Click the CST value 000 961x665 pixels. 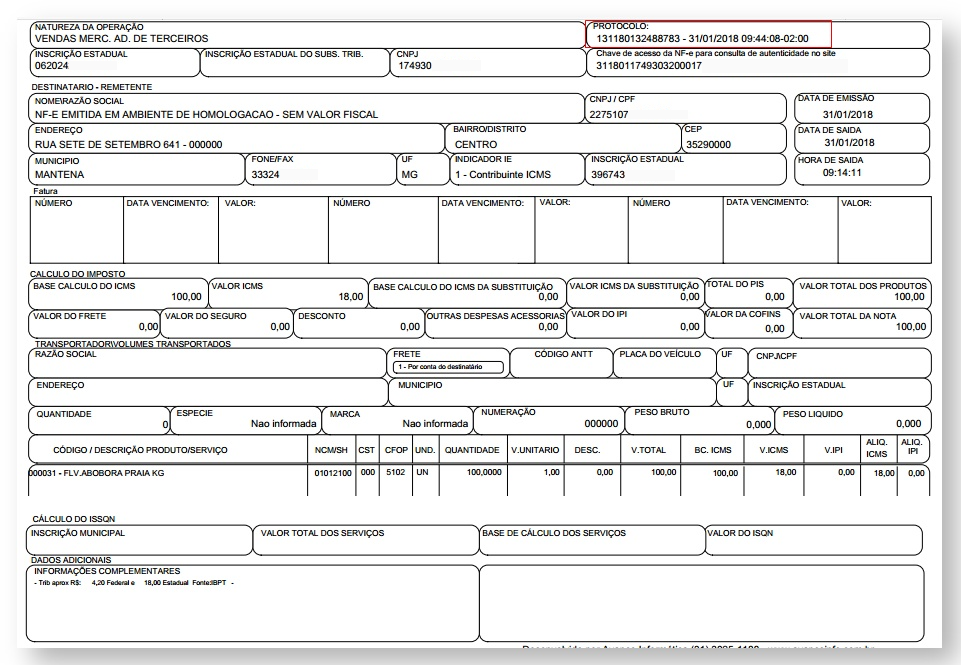pyautogui.click(x=368, y=473)
